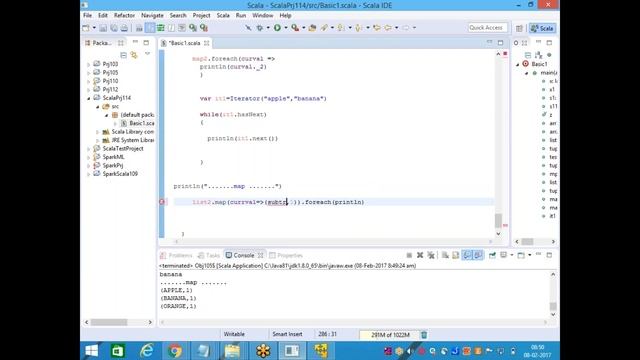Click the Debug bug icon
Screen dimensions: 640x360
pyautogui.click(x=260, y=28)
